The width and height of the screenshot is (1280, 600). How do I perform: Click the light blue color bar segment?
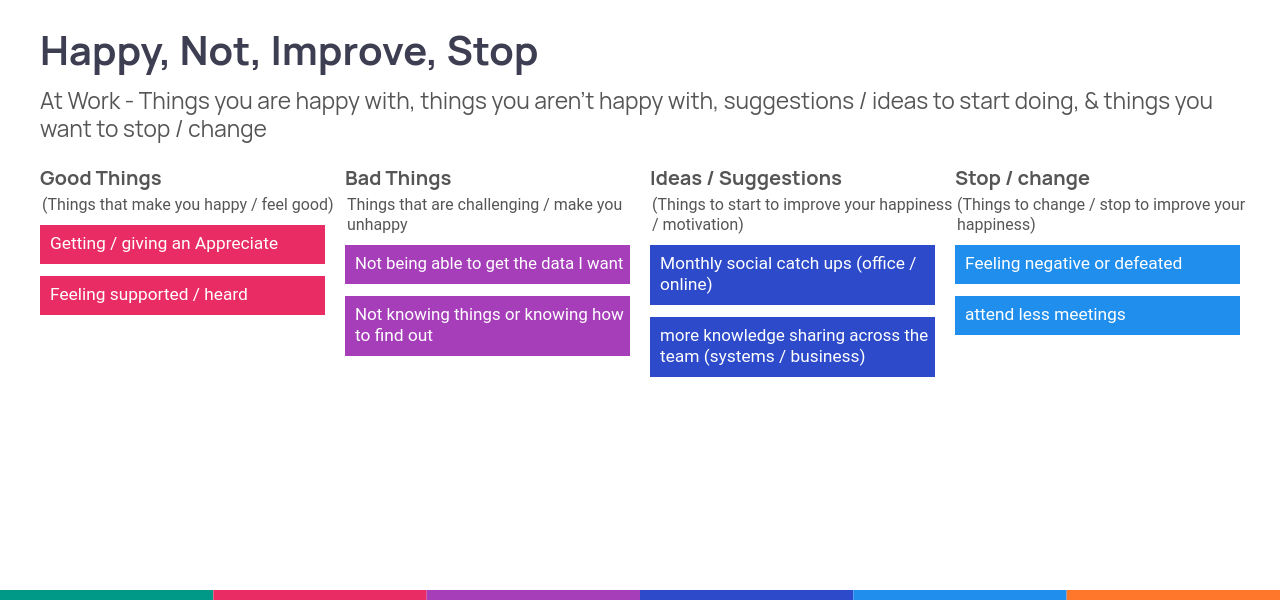pyautogui.click(x=960, y=595)
